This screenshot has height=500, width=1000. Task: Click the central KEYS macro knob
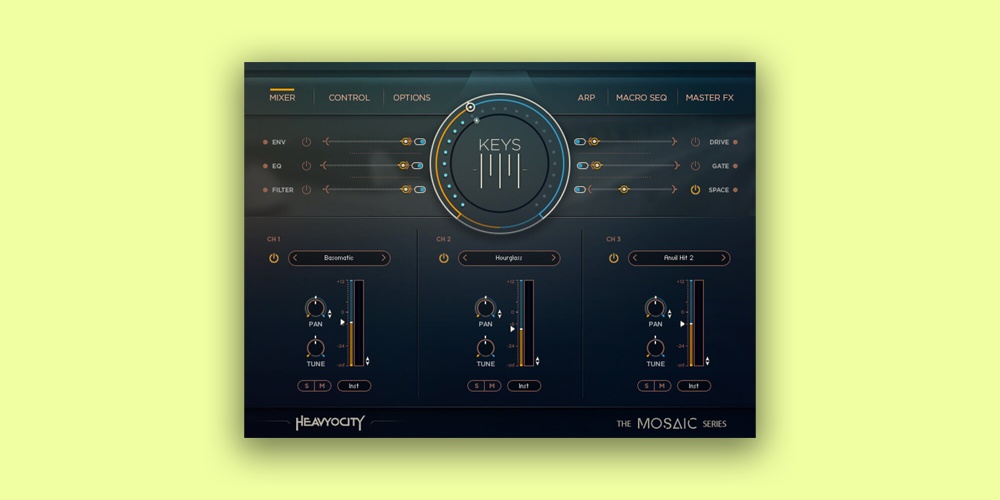click(x=500, y=163)
